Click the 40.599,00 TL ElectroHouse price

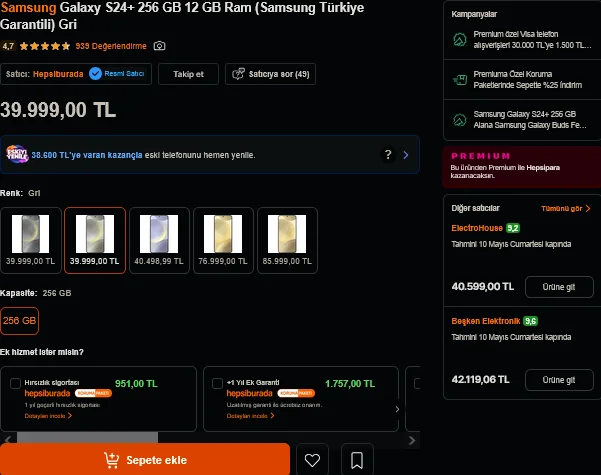[x=483, y=286]
